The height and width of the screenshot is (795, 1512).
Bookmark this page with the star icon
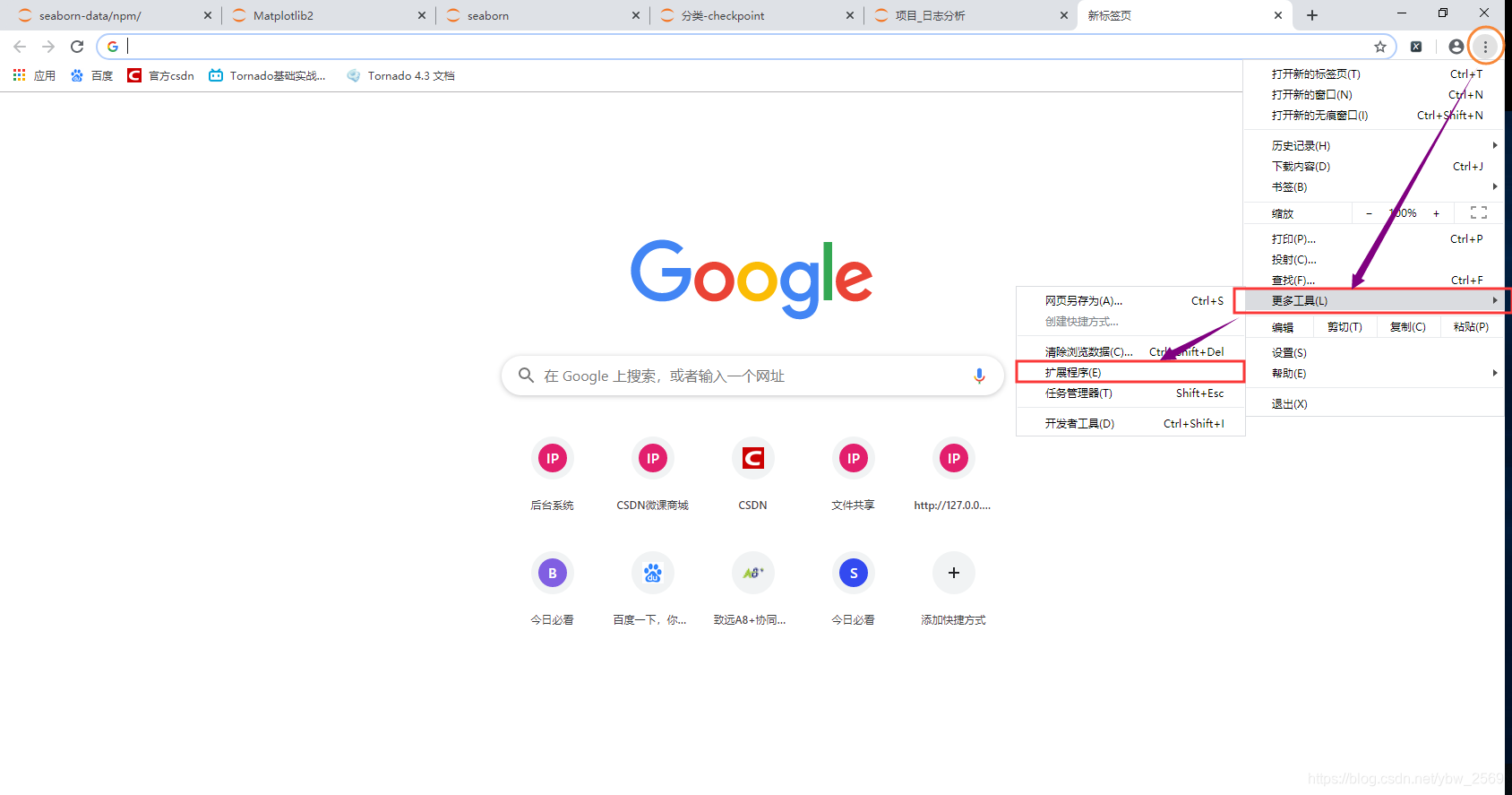(x=1380, y=47)
